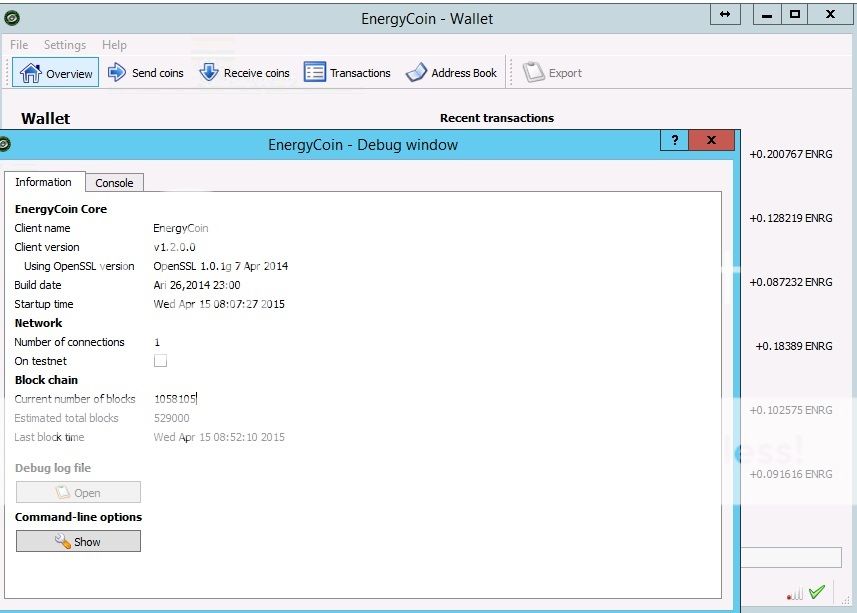The height and width of the screenshot is (613, 857).
Task: Show the Transactions list
Action: 347,73
